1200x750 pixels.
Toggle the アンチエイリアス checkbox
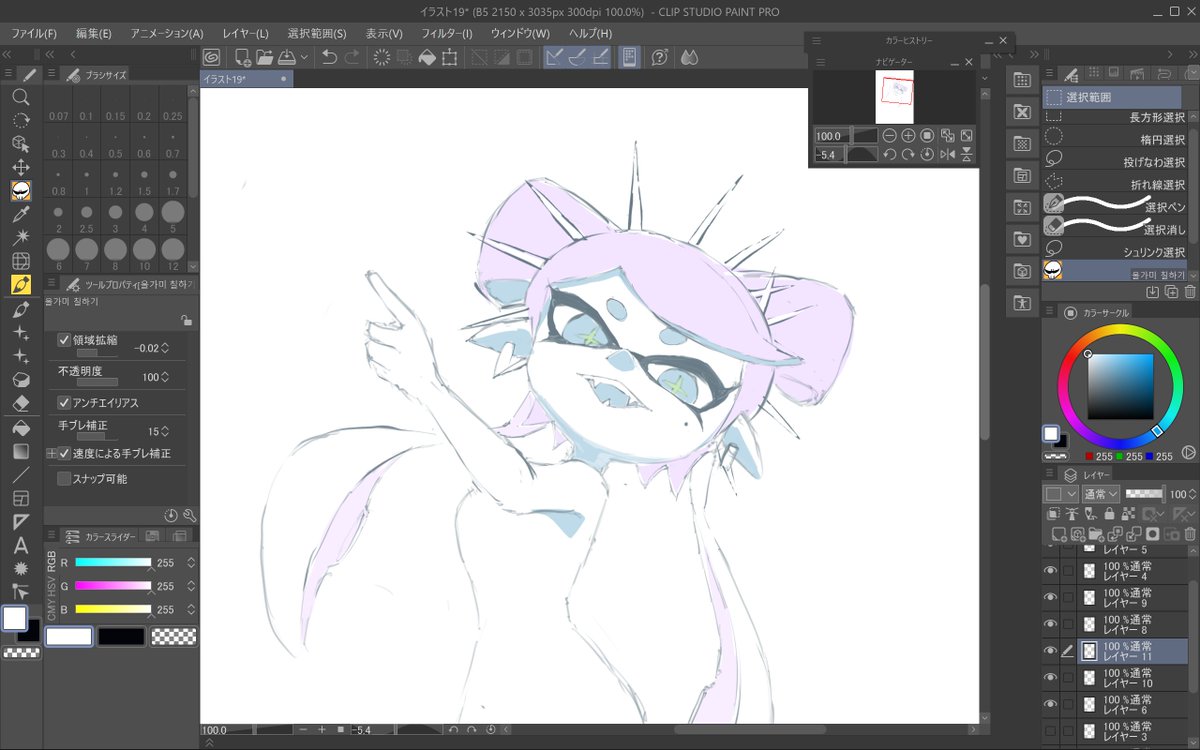click(64, 403)
